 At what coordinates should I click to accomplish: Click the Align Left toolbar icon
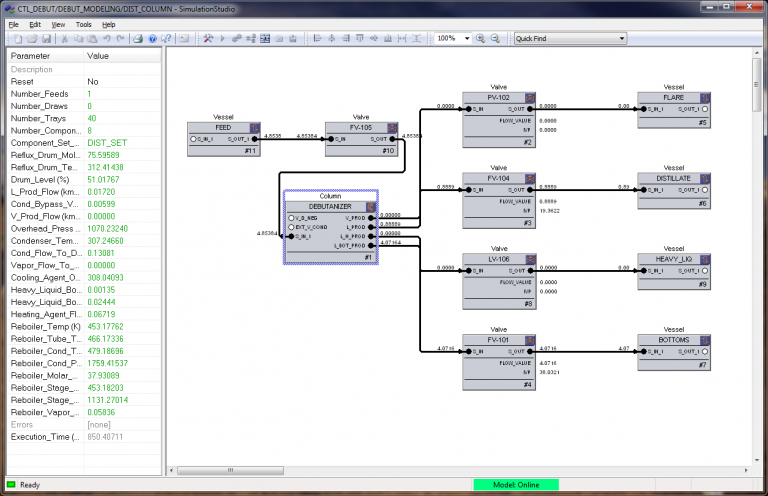pos(318,38)
